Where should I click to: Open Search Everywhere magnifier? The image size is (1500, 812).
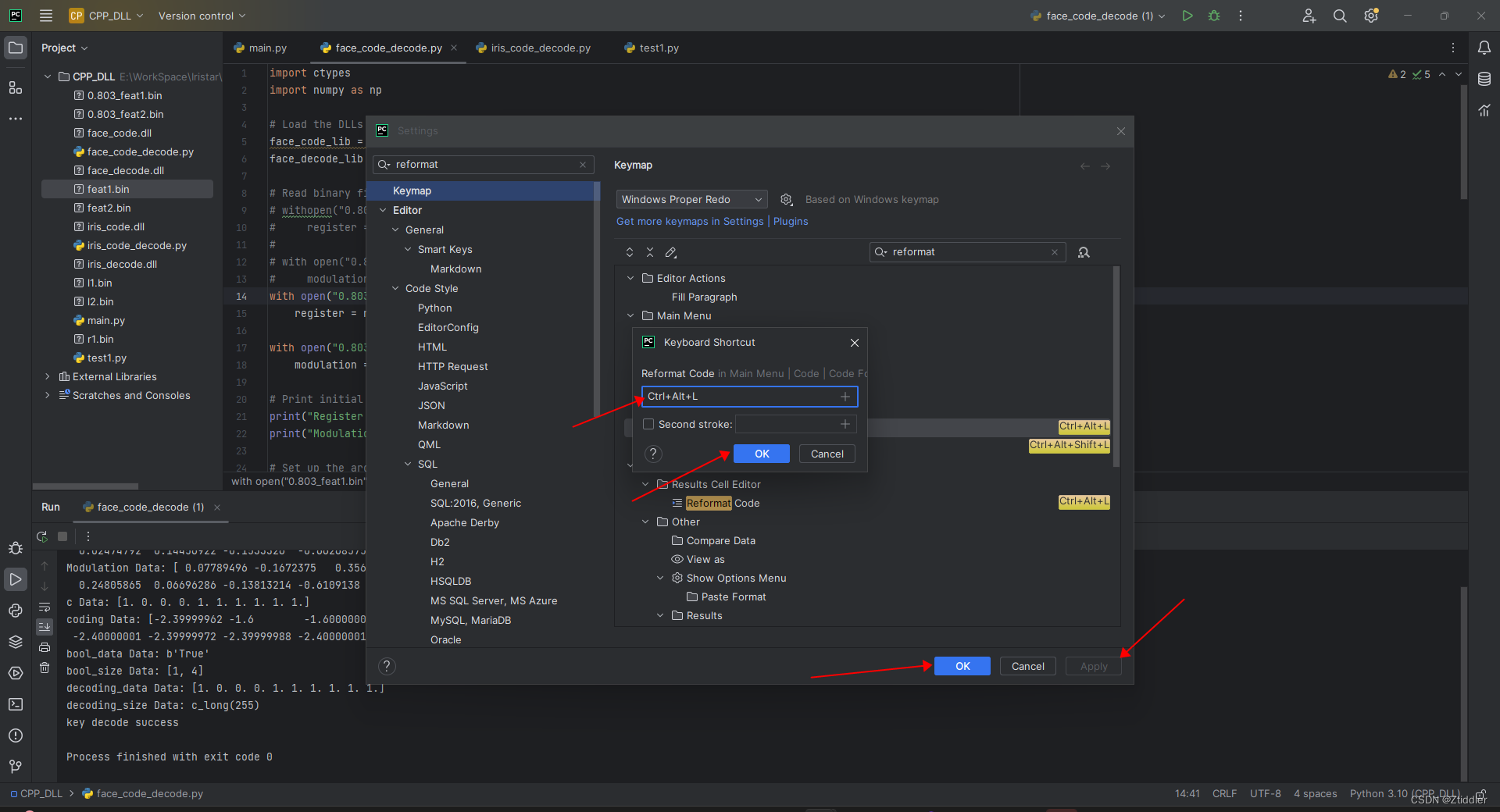click(1339, 16)
